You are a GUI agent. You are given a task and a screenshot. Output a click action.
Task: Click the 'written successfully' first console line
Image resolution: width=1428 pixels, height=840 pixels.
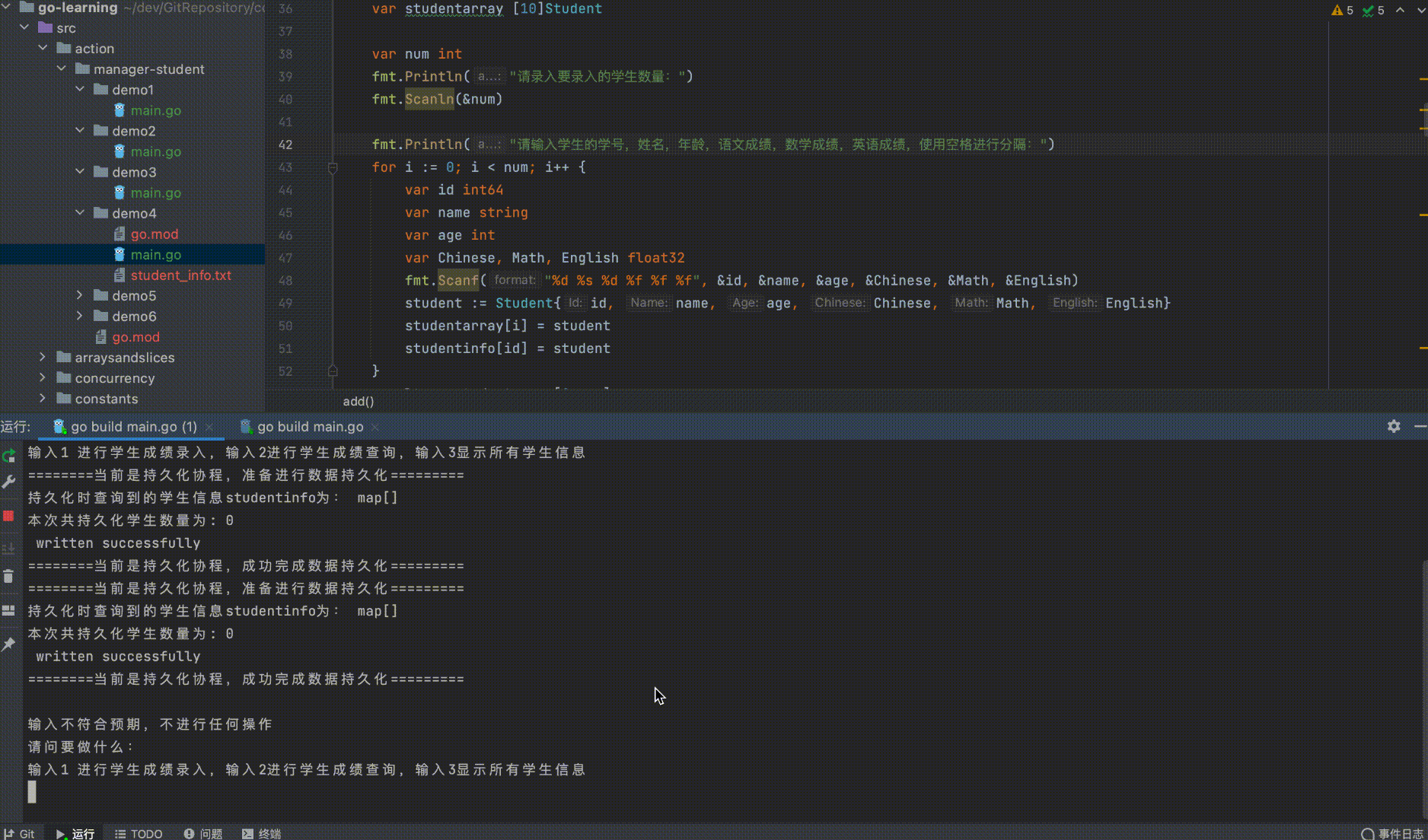pyautogui.click(x=118, y=542)
